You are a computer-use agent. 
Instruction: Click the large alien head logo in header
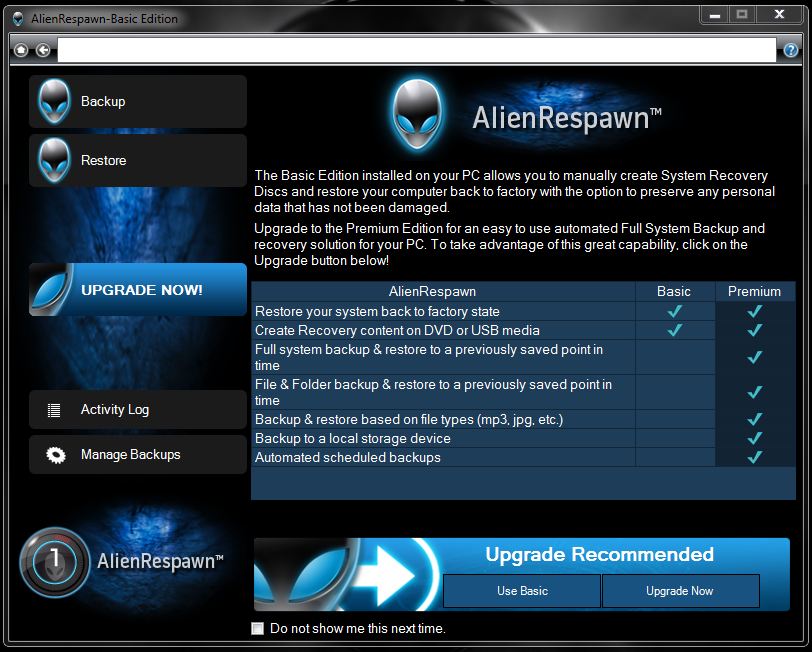coord(417,115)
